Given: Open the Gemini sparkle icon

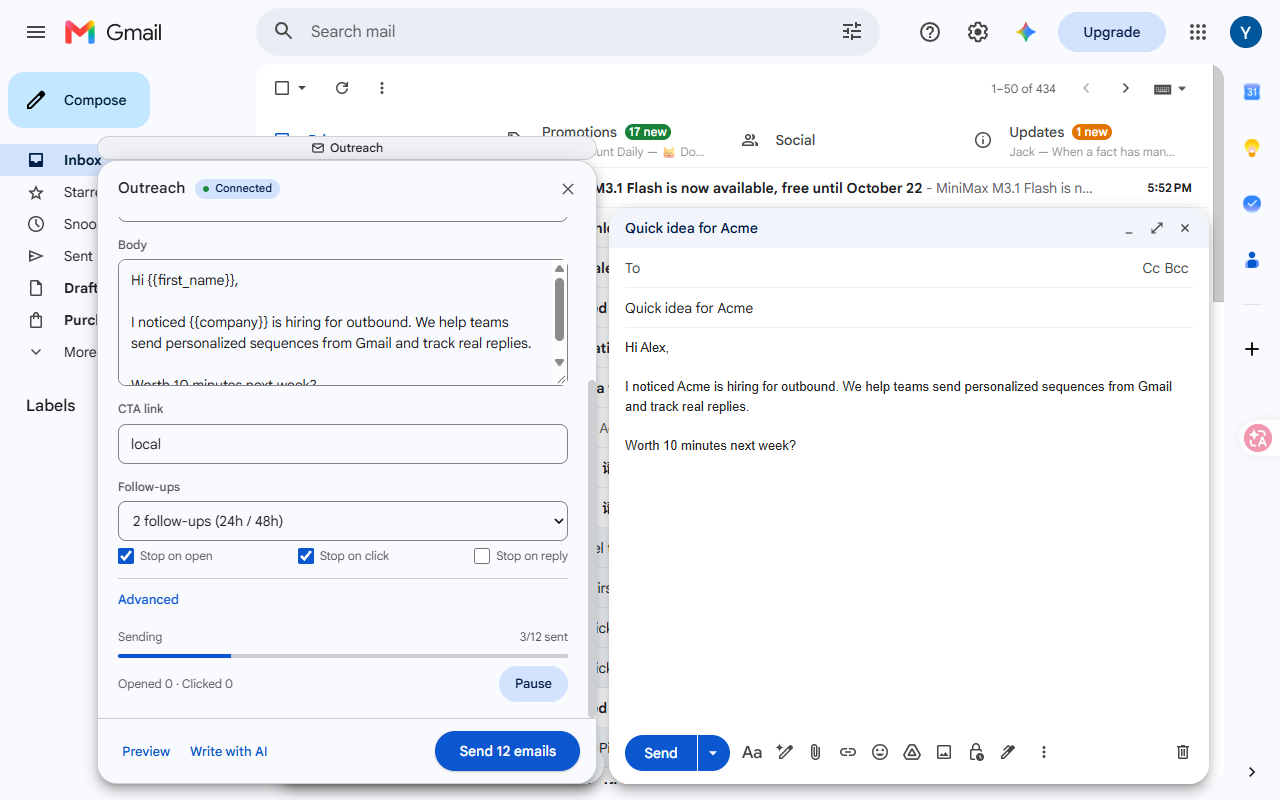Looking at the screenshot, I should tap(1026, 32).
